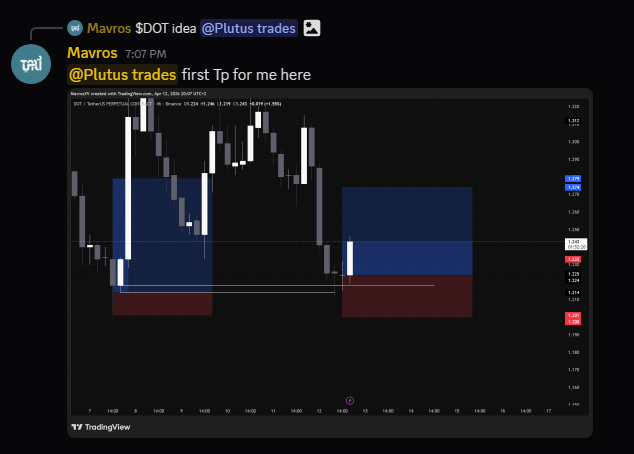
Task: Click the small avatar in reply preview
Action: coord(75,28)
